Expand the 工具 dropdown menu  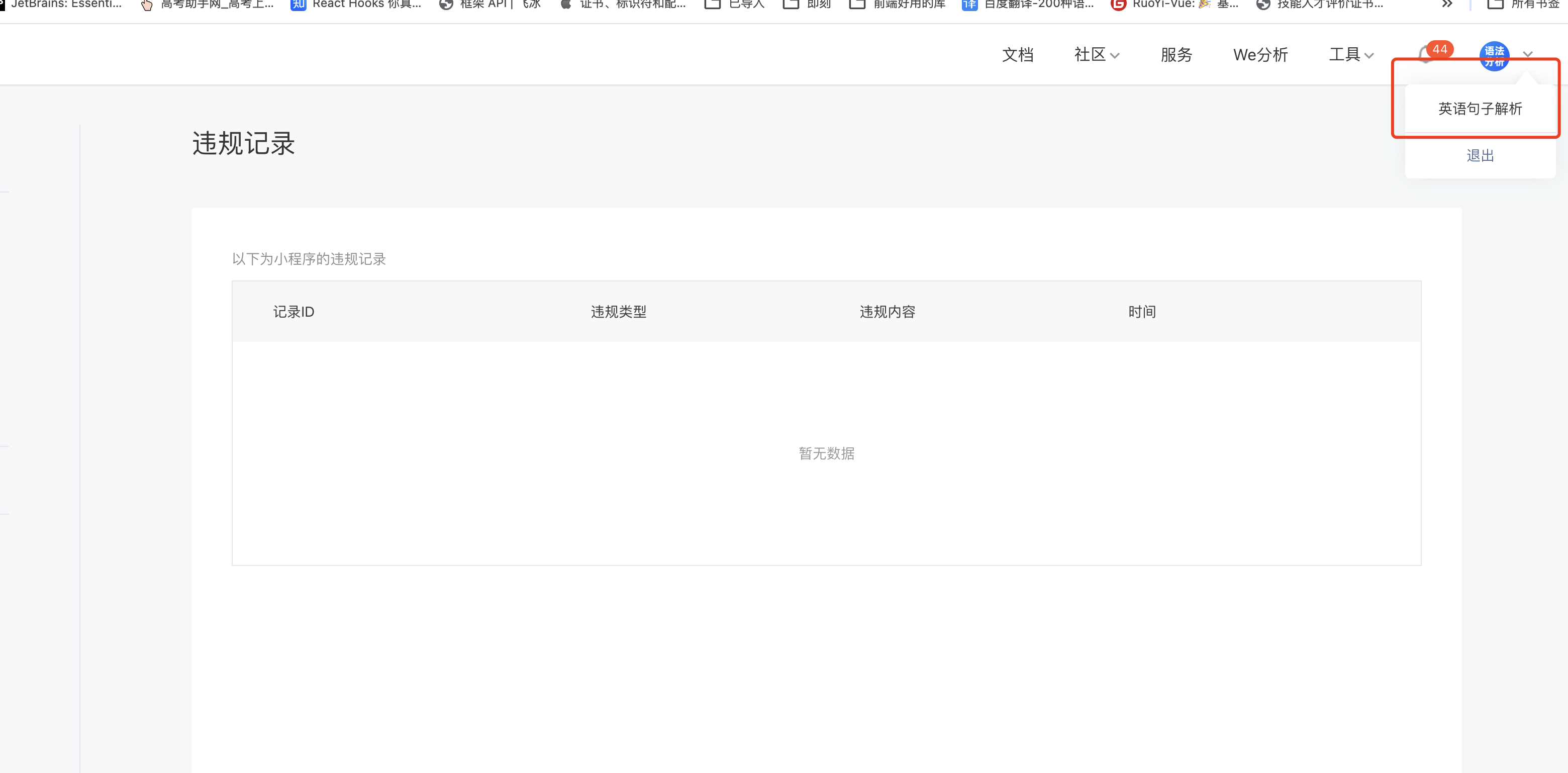(x=1351, y=55)
